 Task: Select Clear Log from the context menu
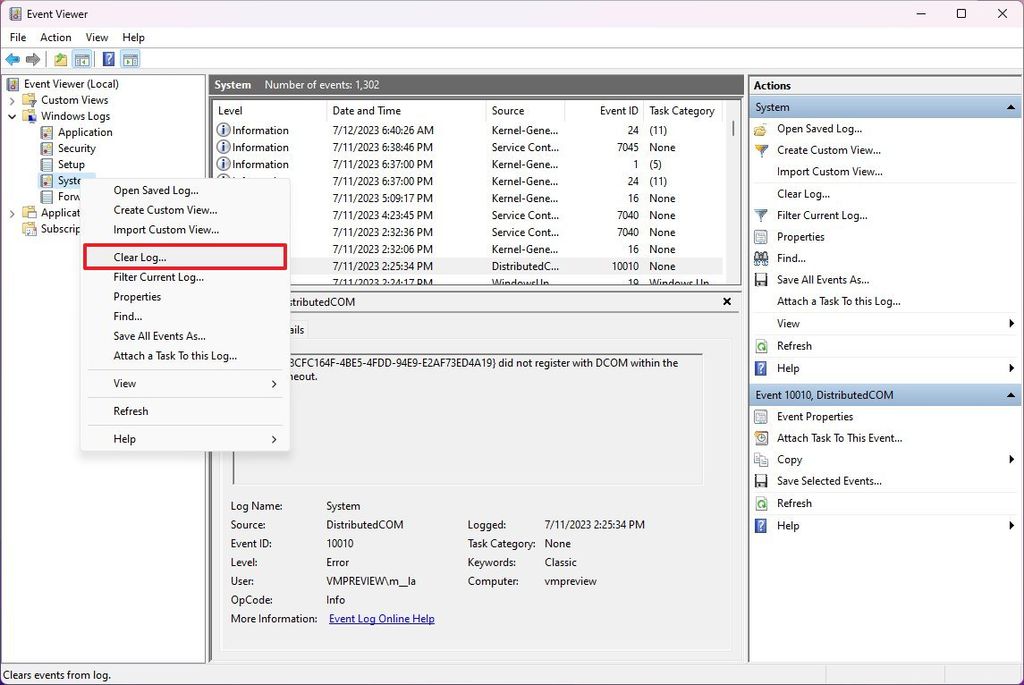point(138,257)
